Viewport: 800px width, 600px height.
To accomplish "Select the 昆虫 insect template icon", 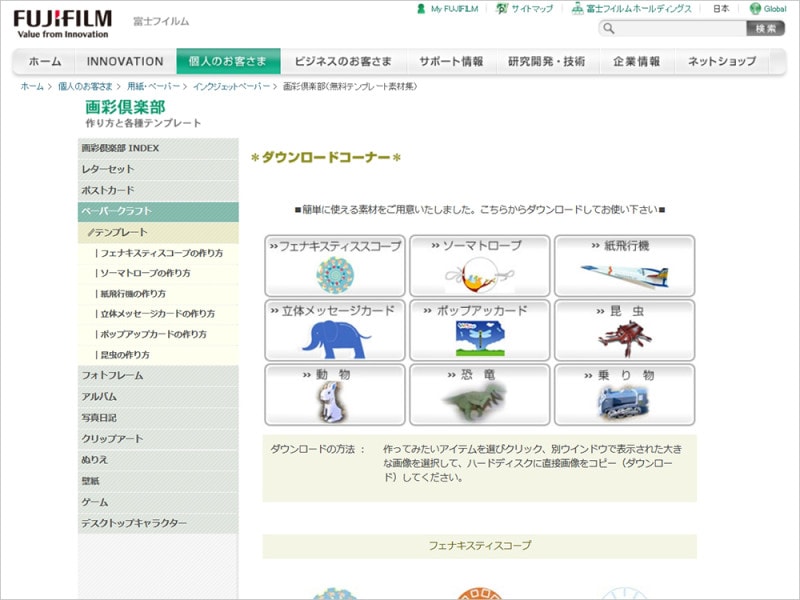I will [x=625, y=330].
